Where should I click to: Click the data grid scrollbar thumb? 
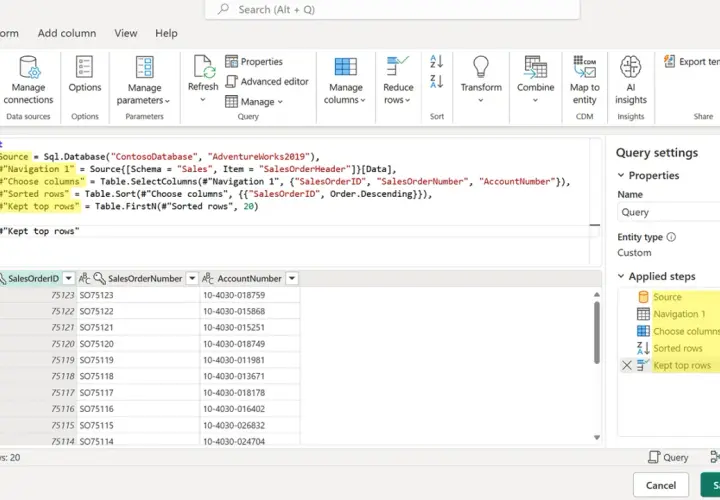click(x=596, y=332)
